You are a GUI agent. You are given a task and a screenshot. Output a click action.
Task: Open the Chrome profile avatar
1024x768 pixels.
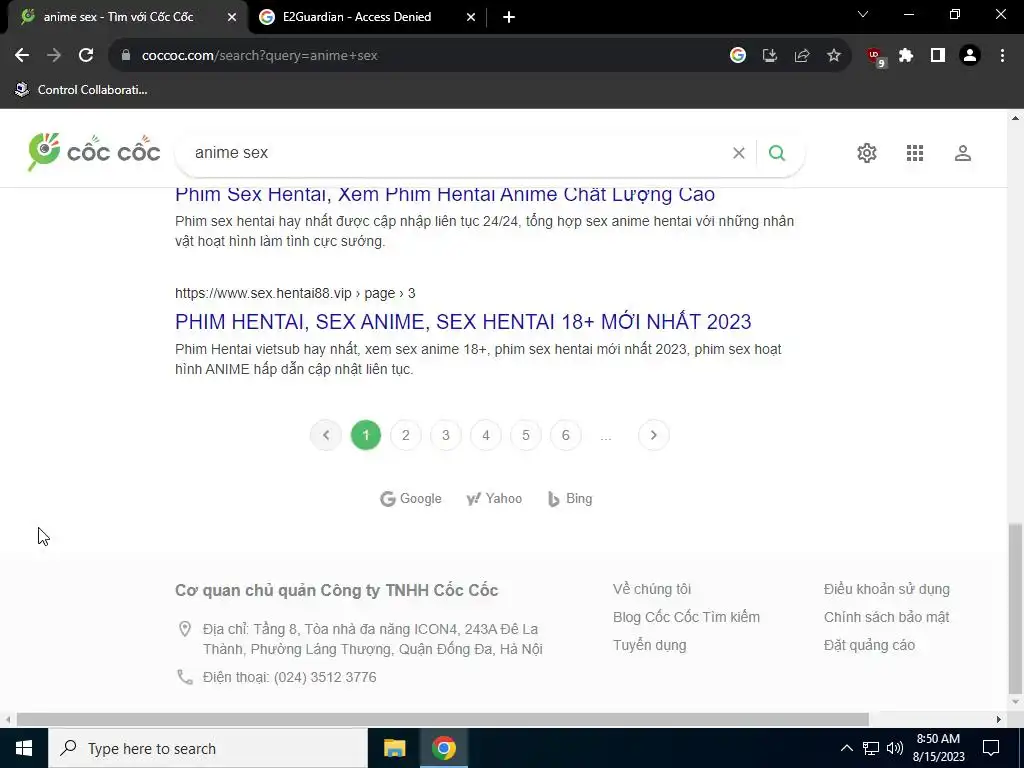(970, 56)
